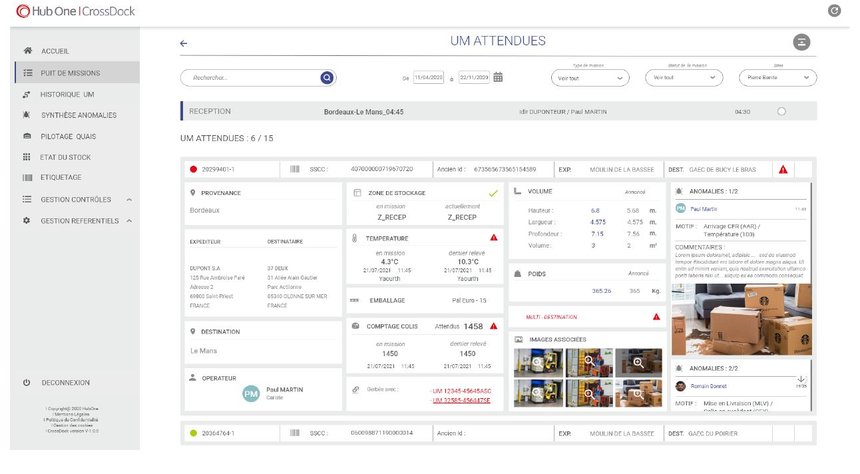Open the top-middle associated image thumbnail
Screen dimensions: 860x474
point(589,362)
